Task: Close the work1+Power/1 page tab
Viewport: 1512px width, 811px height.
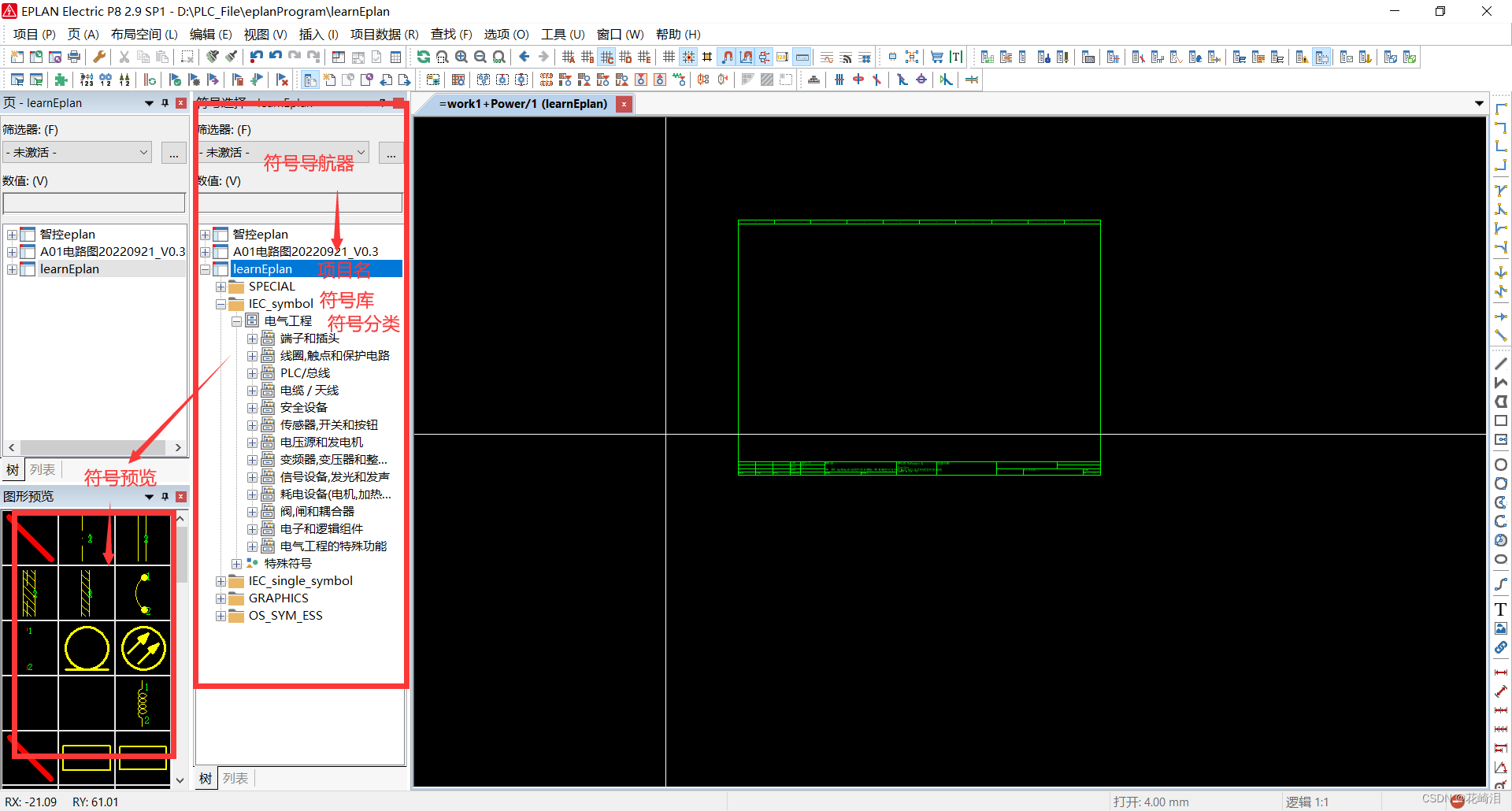Action: 624,104
